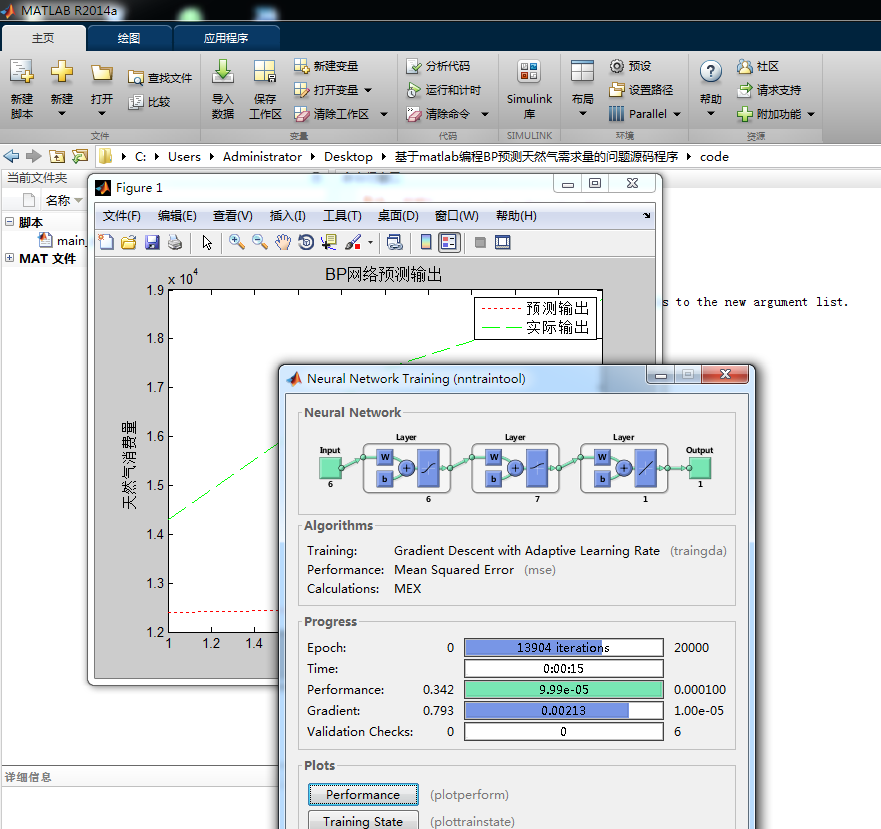Click Analyze Code (分析代码)

click(438, 66)
